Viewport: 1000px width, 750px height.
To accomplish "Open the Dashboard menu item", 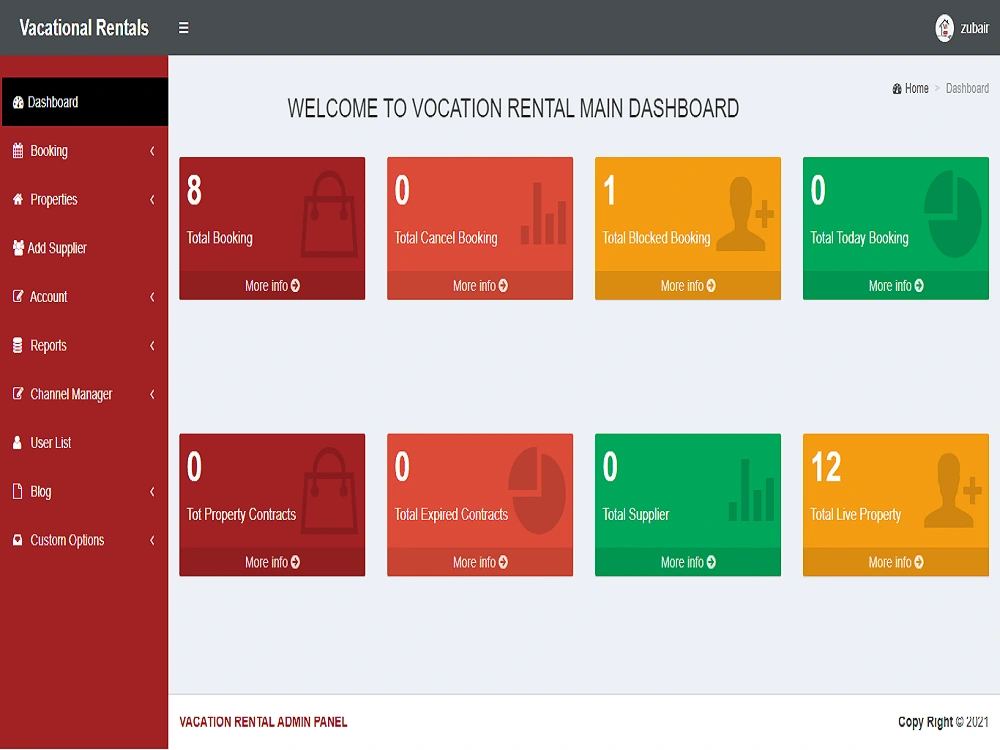I will click(x=84, y=102).
